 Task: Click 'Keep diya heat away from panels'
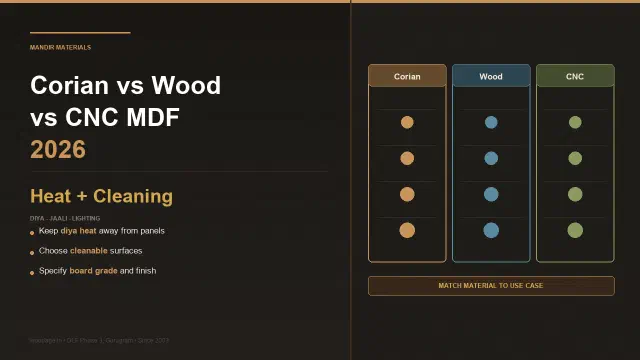(x=102, y=231)
